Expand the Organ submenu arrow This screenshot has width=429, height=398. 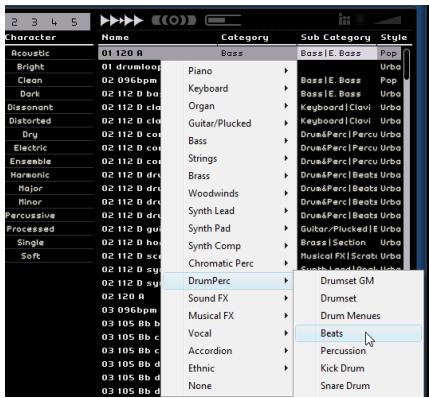tap(286, 106)
